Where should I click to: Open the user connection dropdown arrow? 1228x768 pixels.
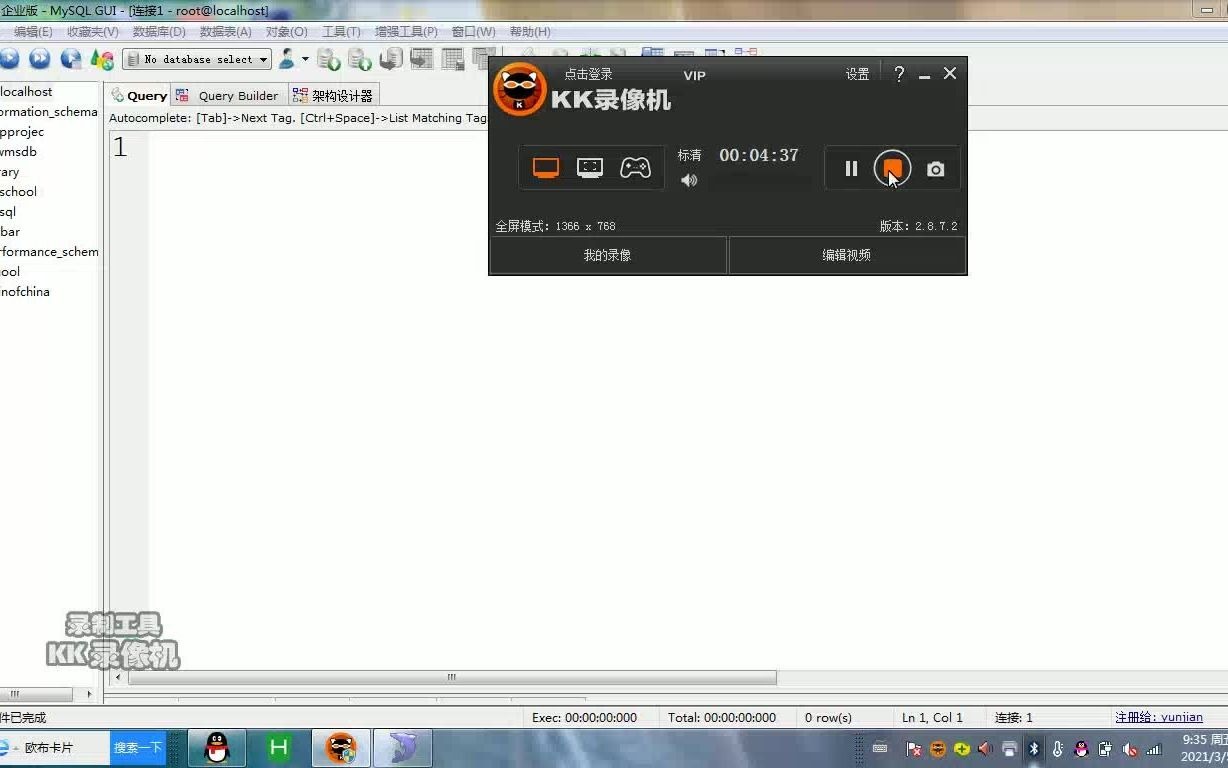point(304,59)
